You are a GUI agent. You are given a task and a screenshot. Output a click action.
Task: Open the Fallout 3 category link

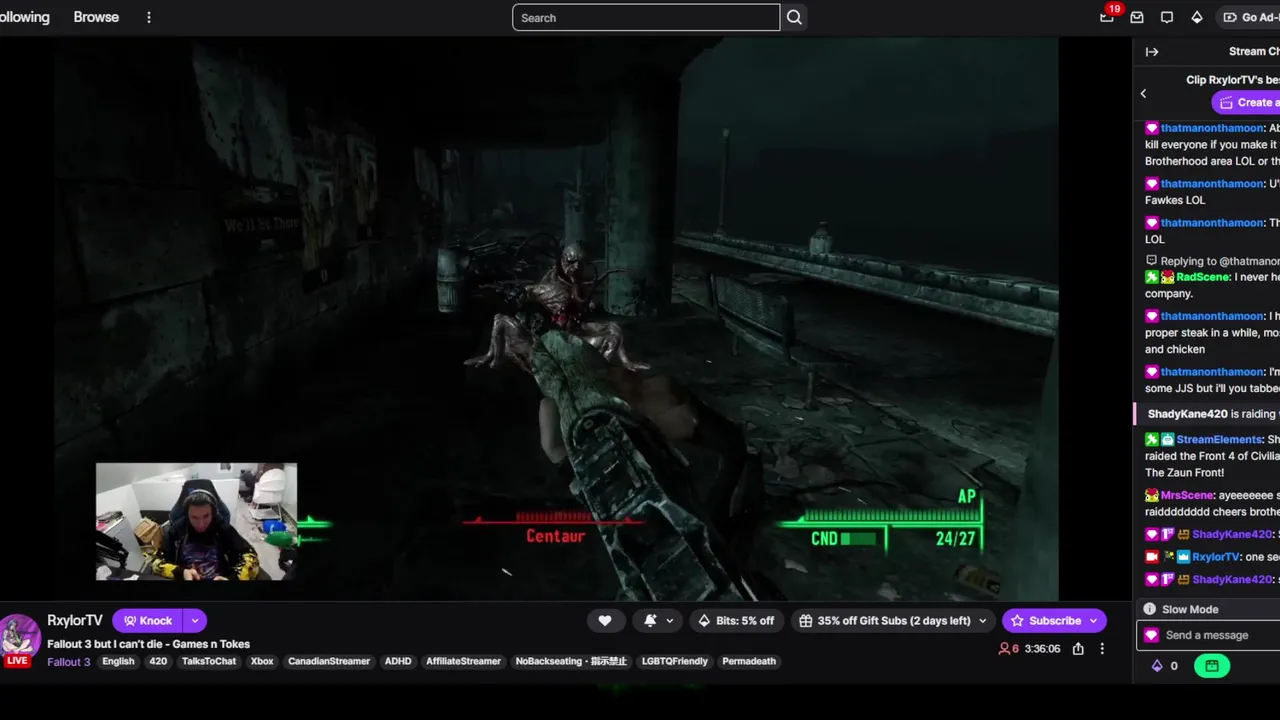69,661
